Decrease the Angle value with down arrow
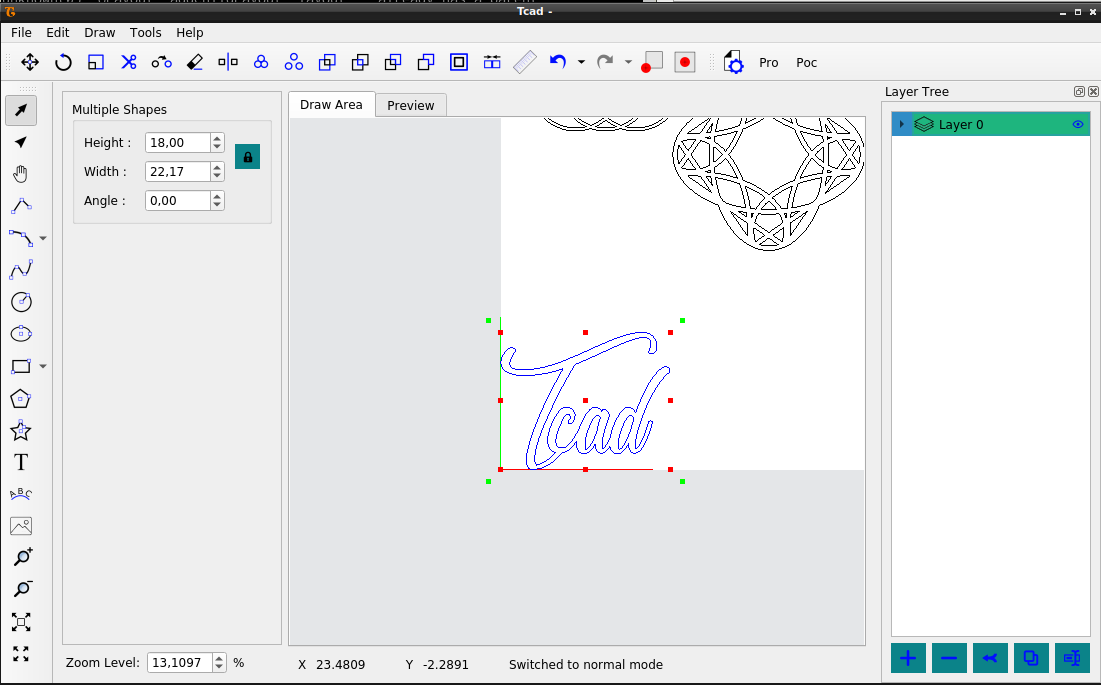This screenshot has height=685, width=1101. coord(218,205)
